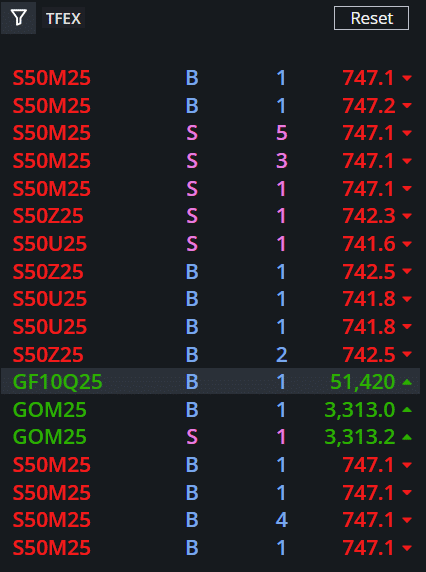
Task: Click the price 747.2 on S50M25
Action: (369, 105)
